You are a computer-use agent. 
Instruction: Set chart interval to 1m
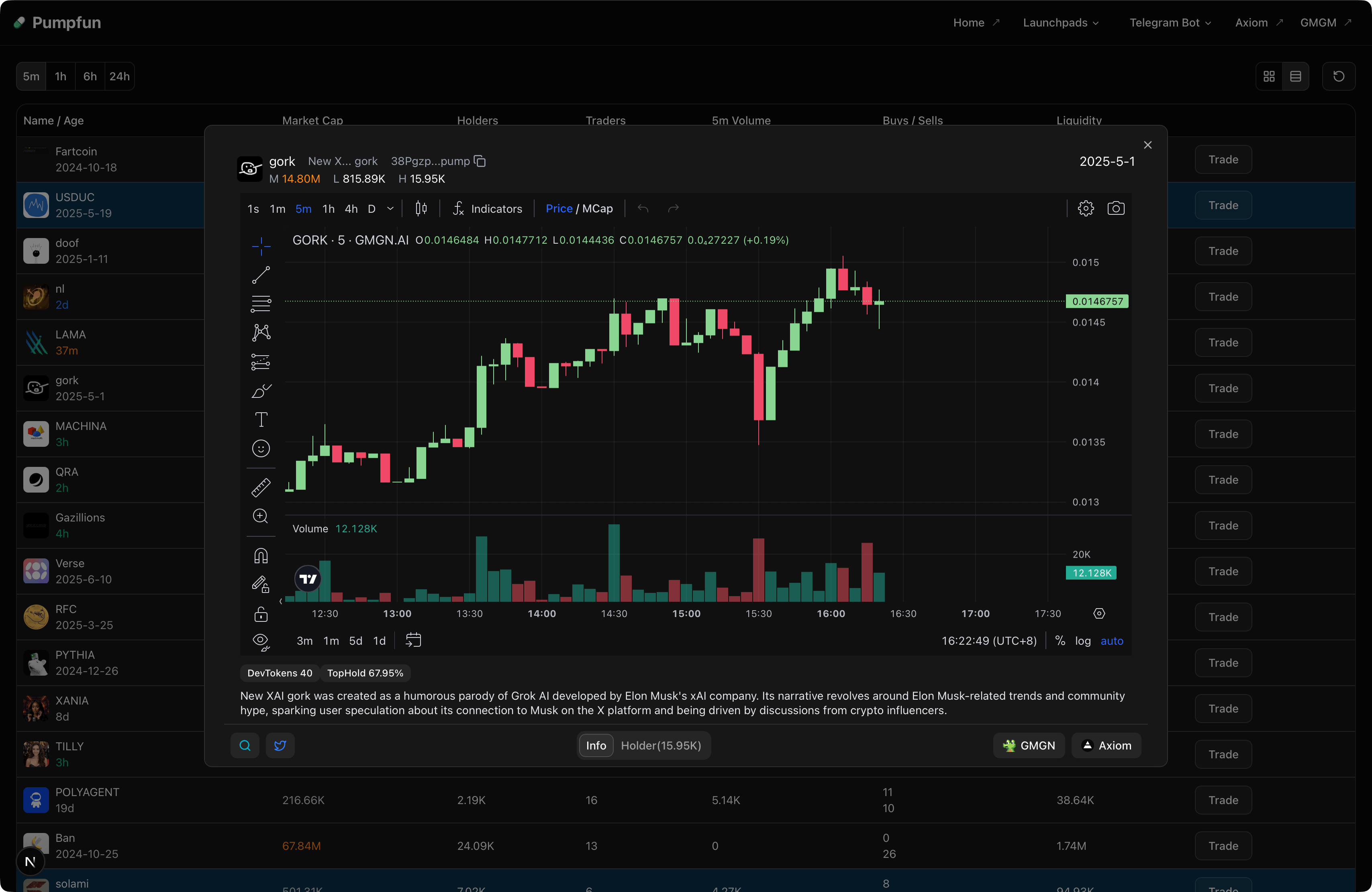pyautogui.click(x=277, y=209)
